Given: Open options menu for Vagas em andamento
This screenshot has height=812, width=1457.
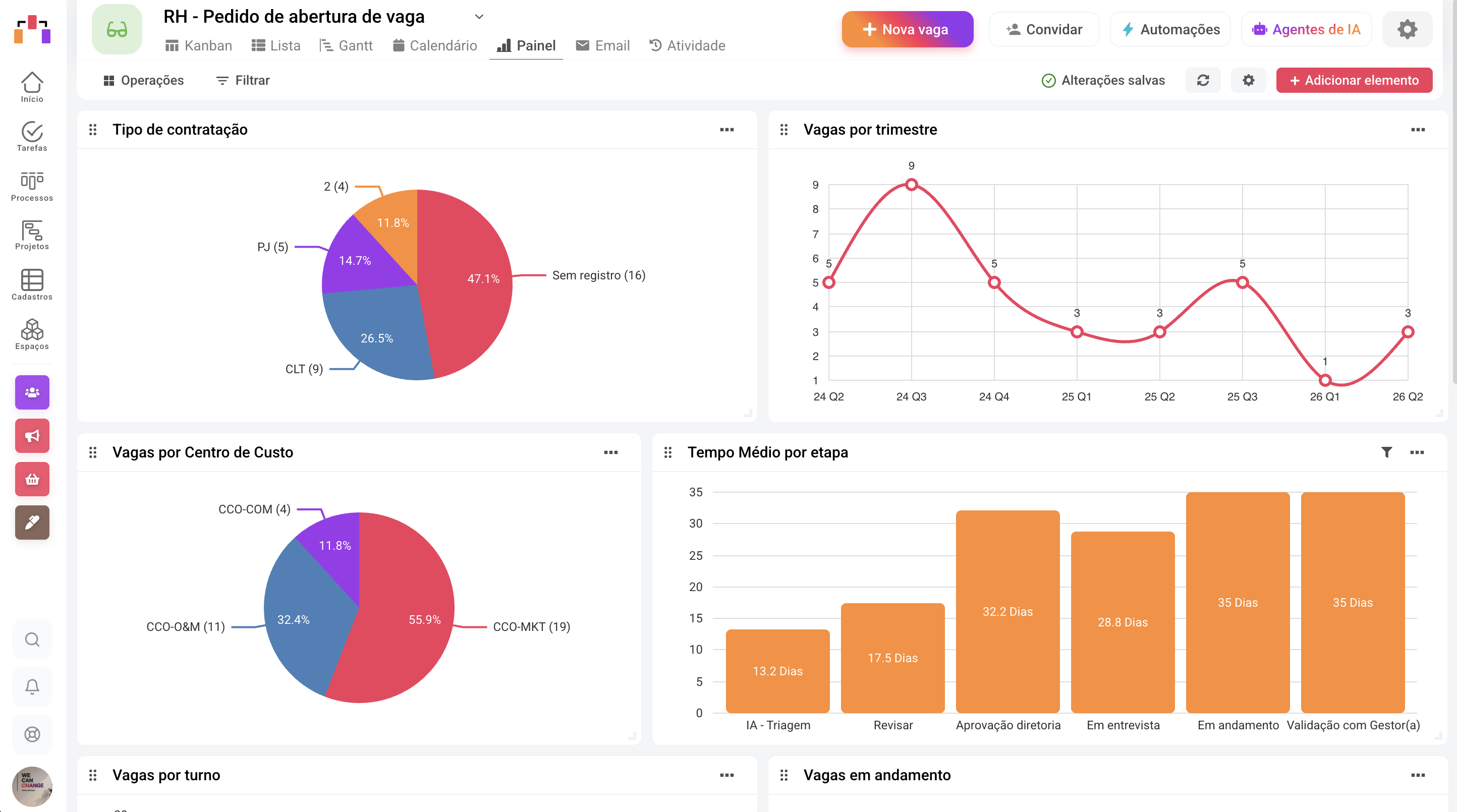Looking at the screenshot, I should click(x=1418, y=775).
